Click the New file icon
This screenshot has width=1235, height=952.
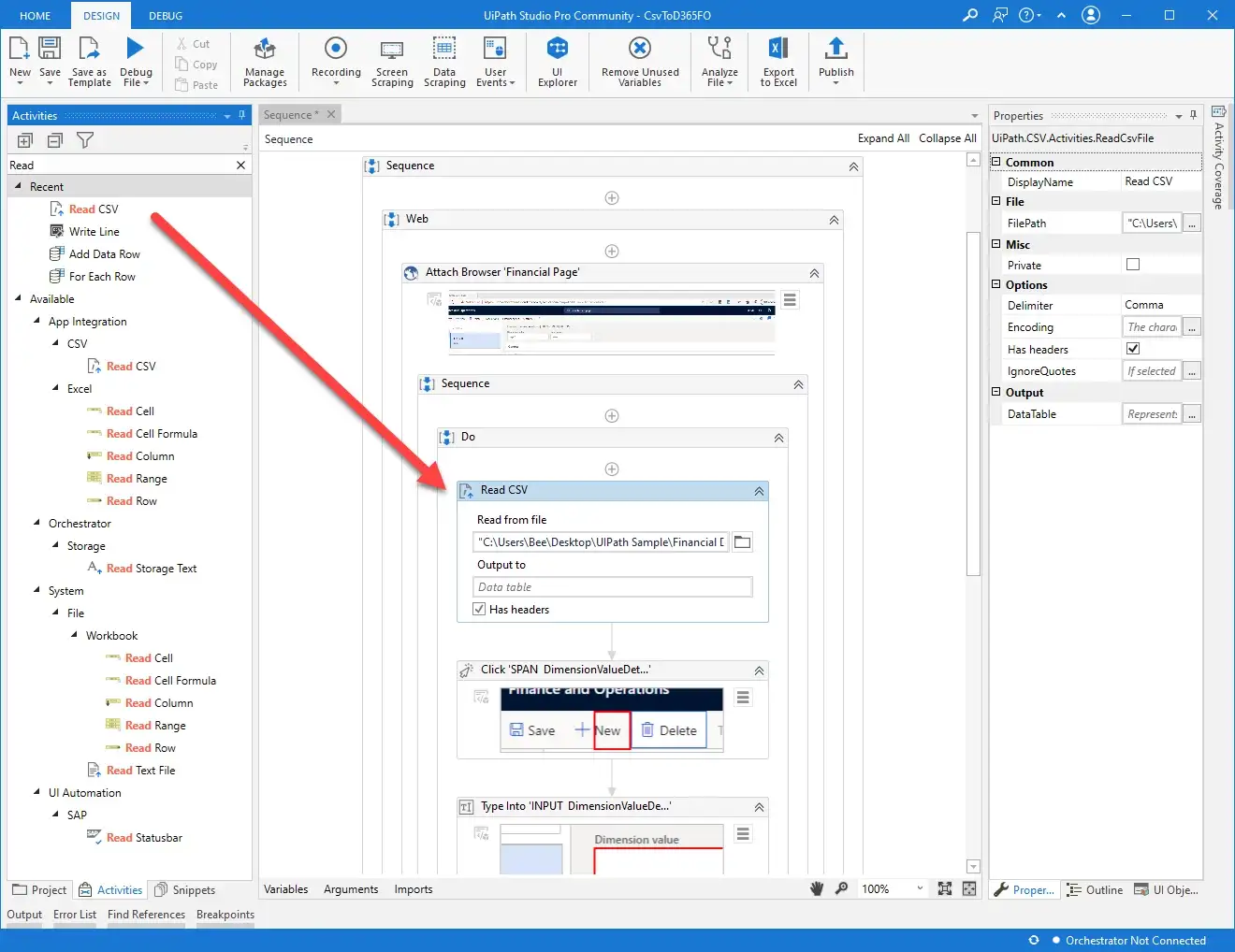pos(20,49)
